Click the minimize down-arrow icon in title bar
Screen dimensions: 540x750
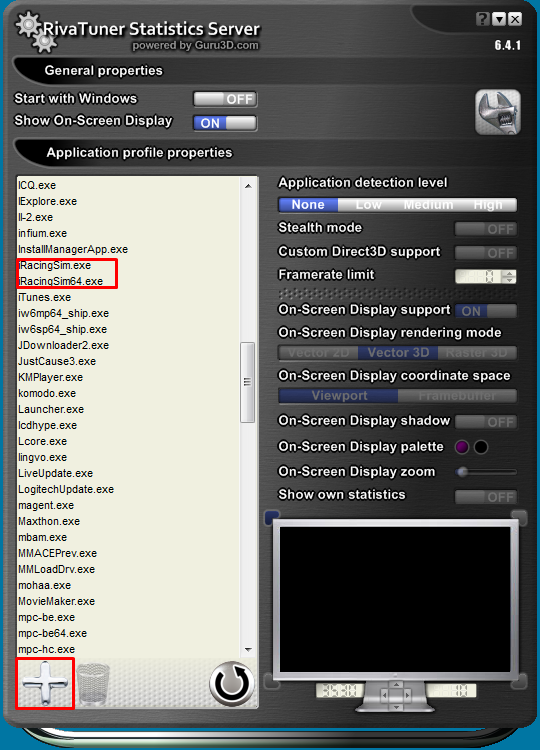[499, 19]
